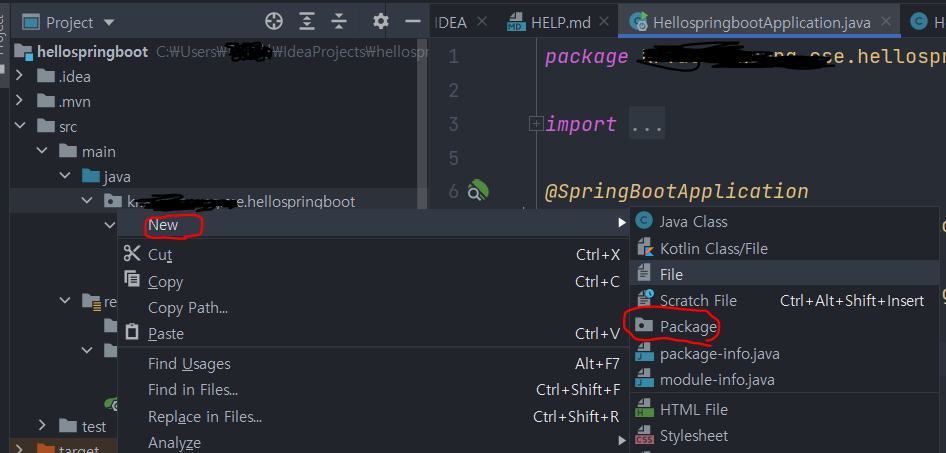
Task: Expand the .mvn folder
Action: 19,101
